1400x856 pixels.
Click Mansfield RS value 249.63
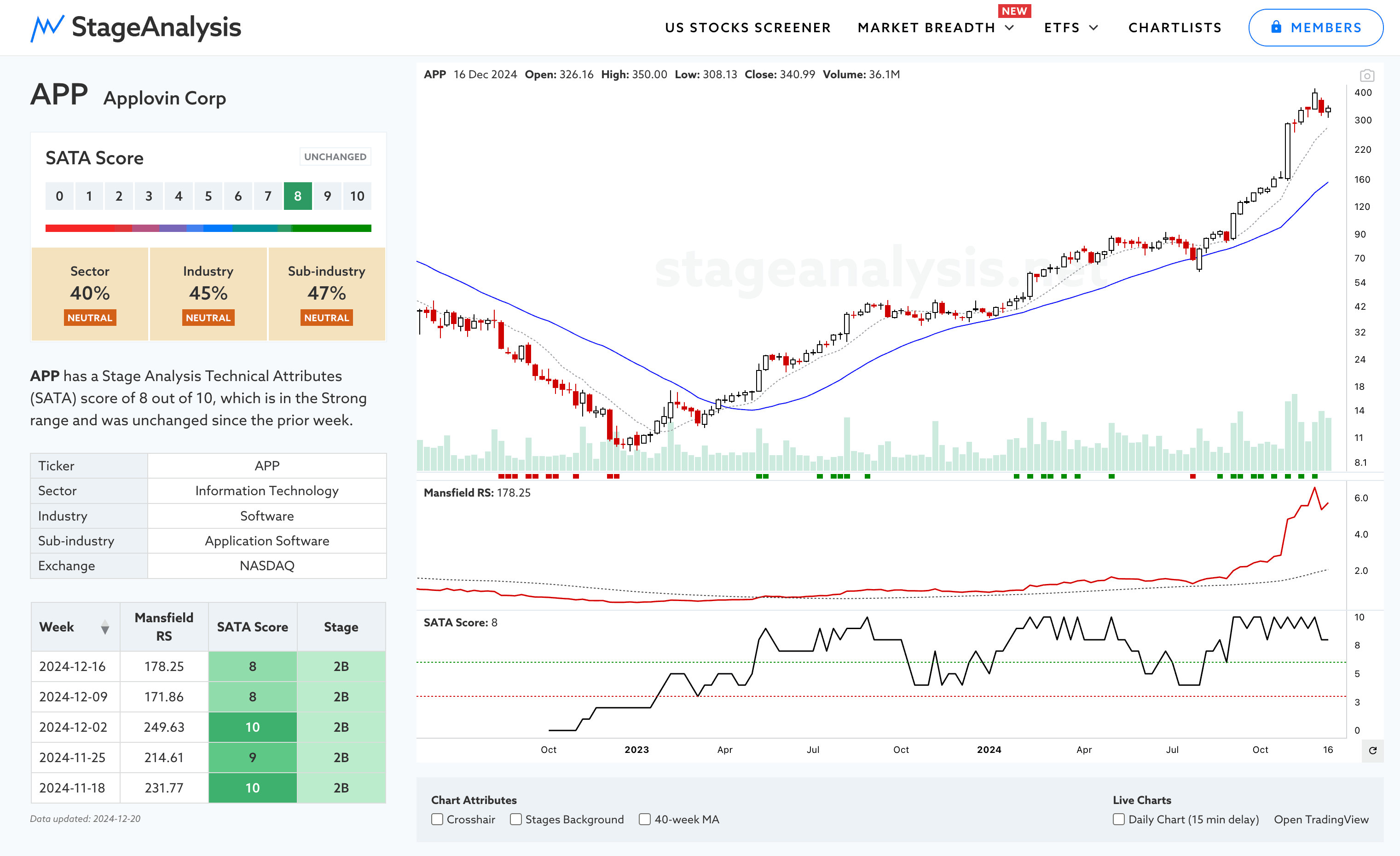pyautogui.click(x=164, y=727)
